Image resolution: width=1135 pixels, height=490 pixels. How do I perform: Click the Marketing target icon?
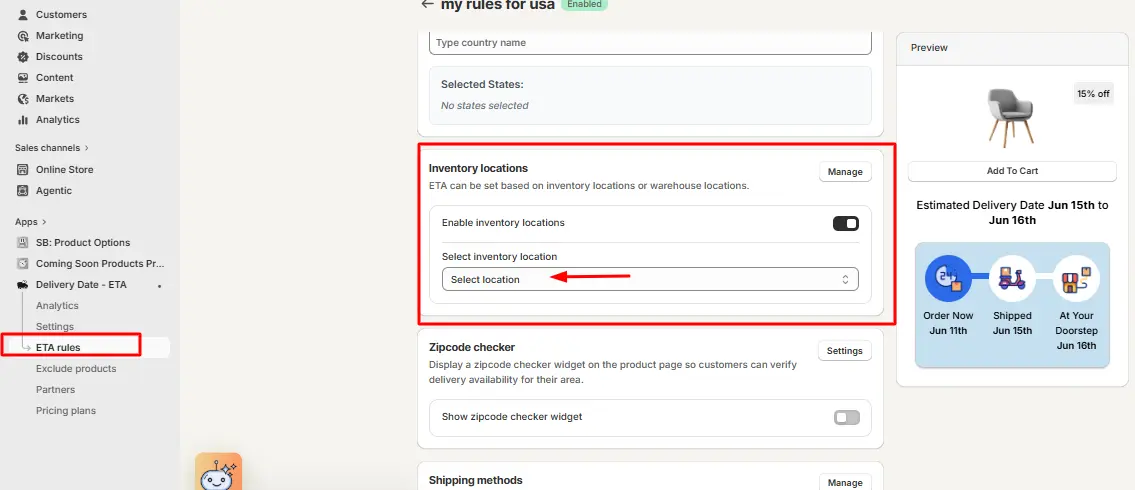coord(22,35)
